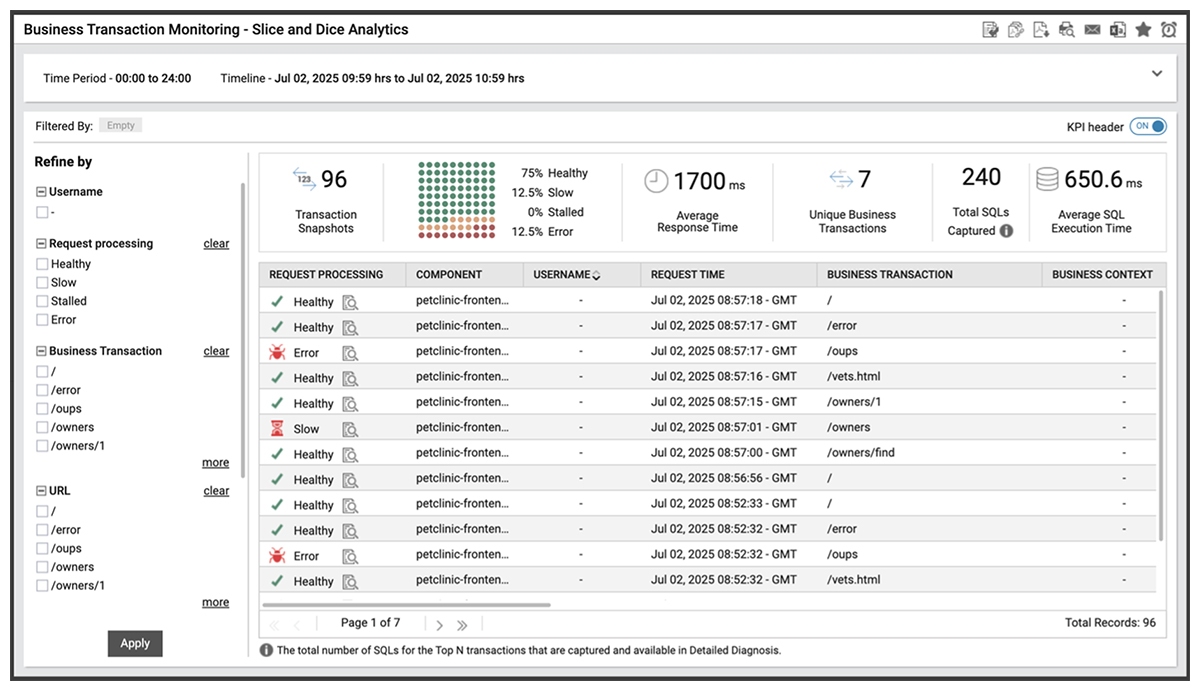The image size is (1200, 691).
Task: Expand the time period panel chevron
Action: point(1157,74)
